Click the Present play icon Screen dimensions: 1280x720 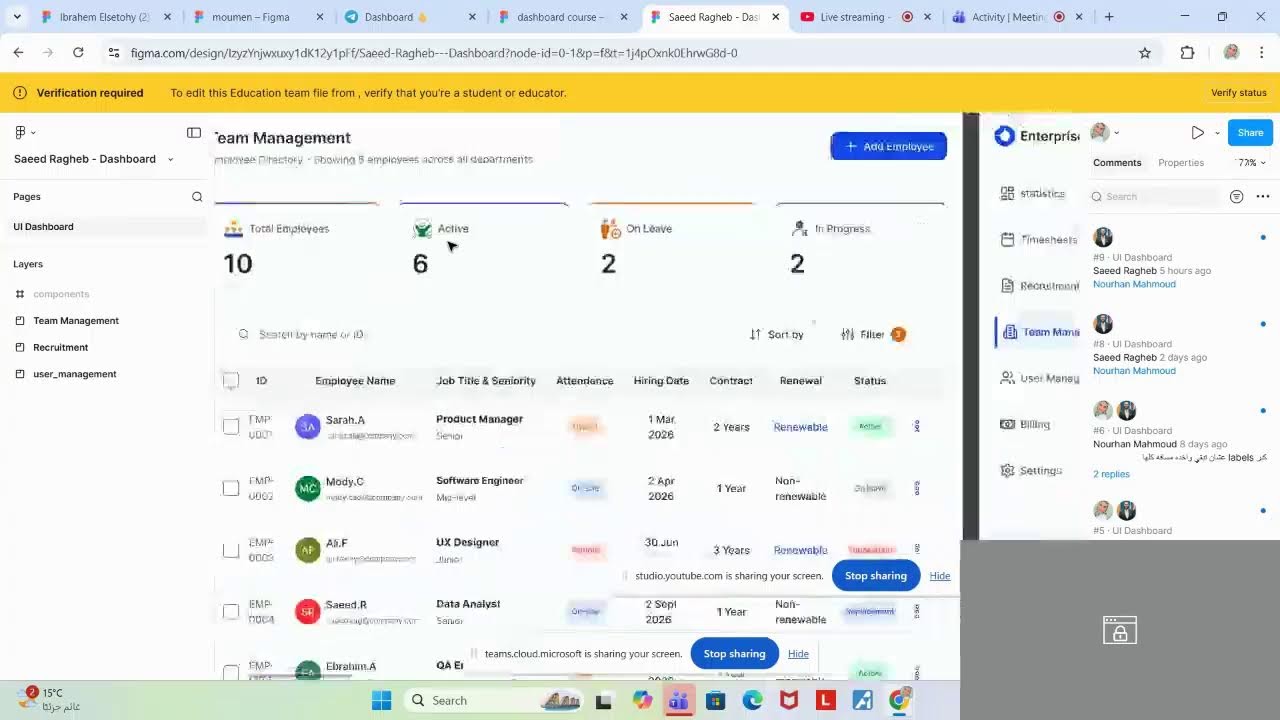(x=1198, y=133)
